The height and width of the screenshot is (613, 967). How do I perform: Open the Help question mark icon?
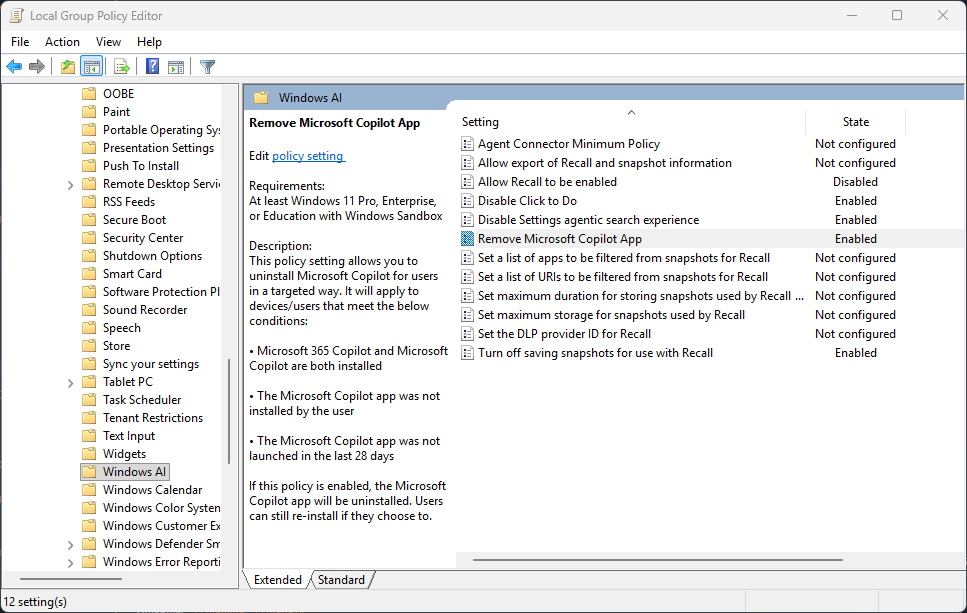[152, 67]
